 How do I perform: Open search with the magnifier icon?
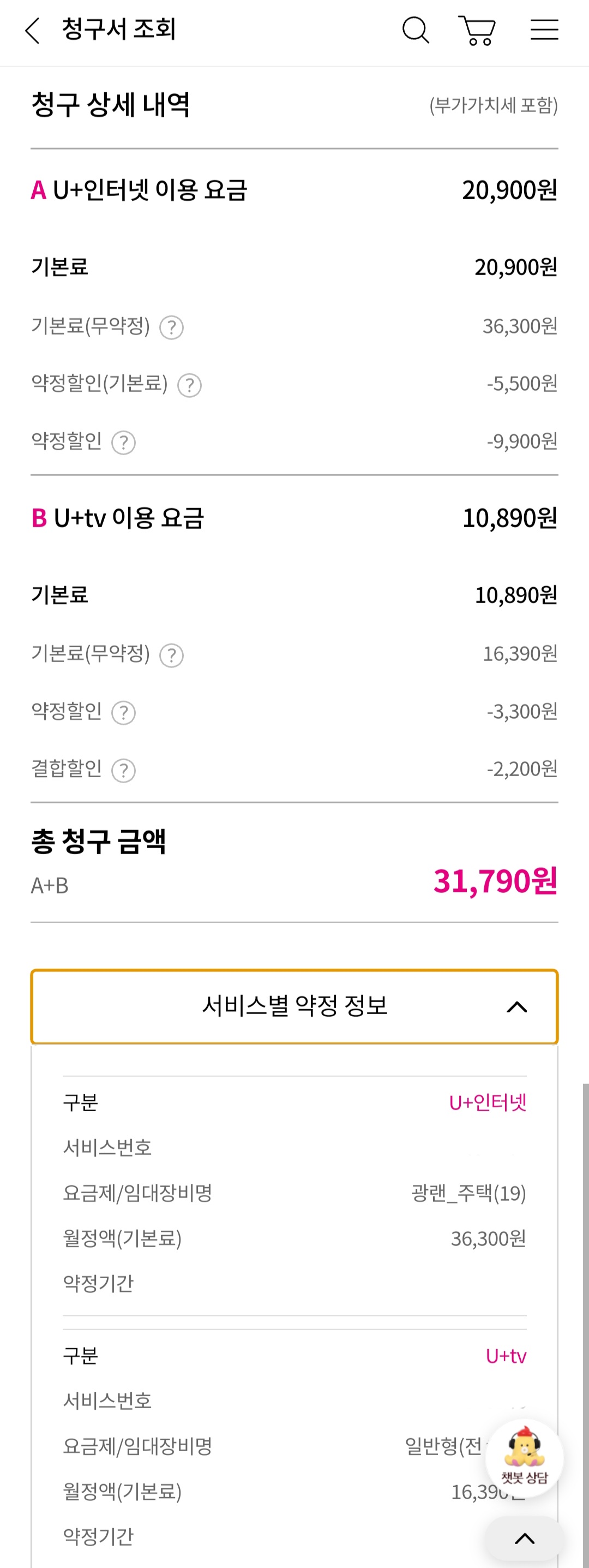416,30
